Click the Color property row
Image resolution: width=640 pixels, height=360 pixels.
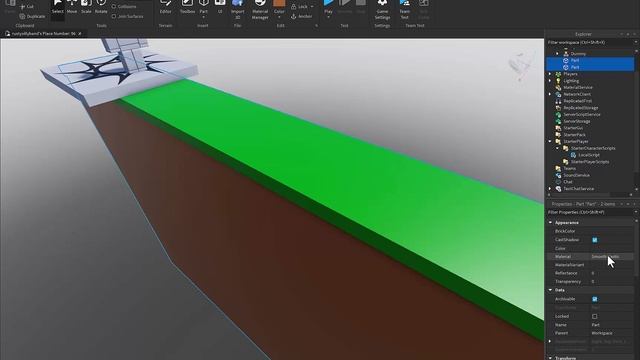click(590, 248)
